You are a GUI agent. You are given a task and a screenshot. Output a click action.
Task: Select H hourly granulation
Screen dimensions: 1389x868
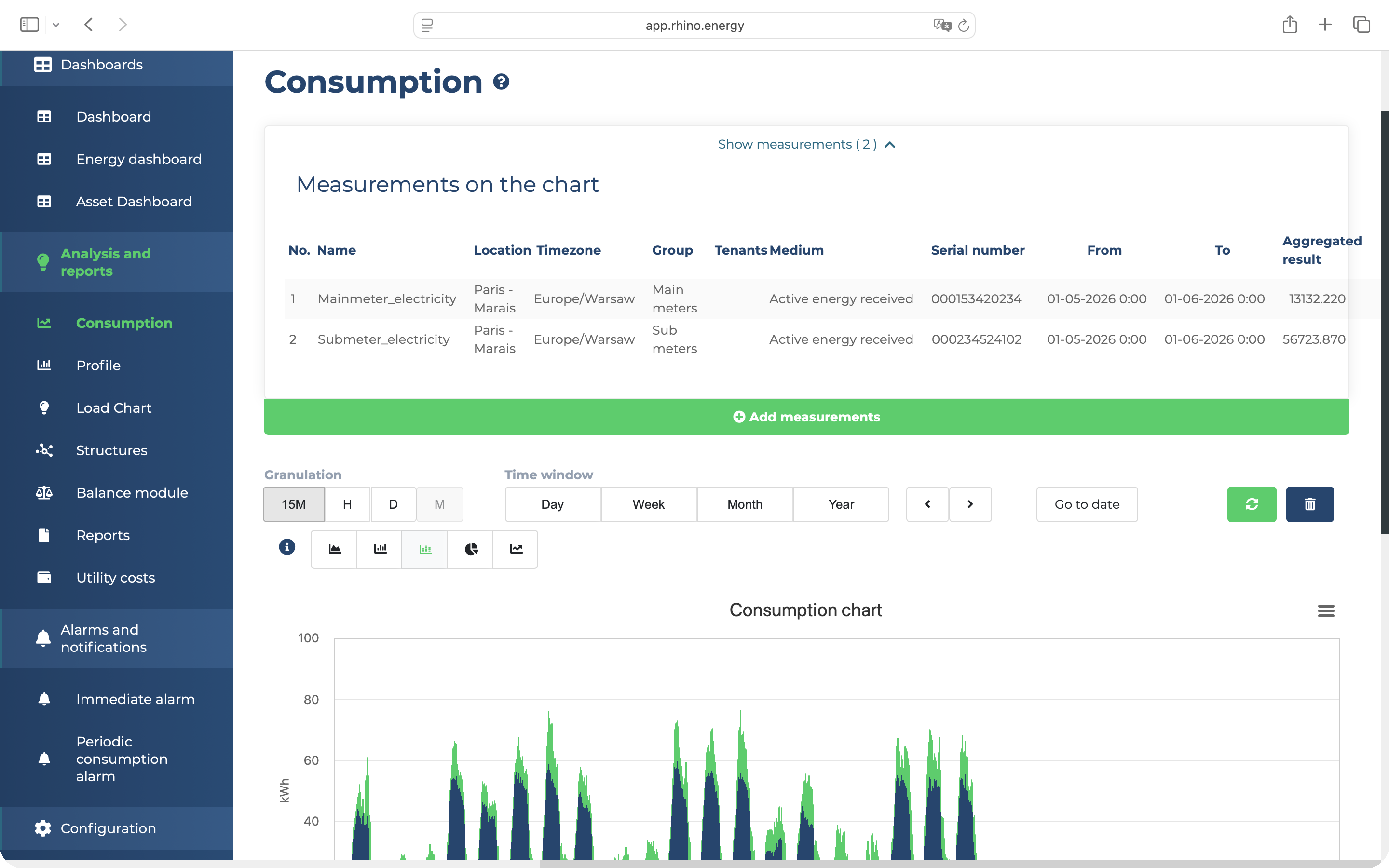tap(347, 504)
